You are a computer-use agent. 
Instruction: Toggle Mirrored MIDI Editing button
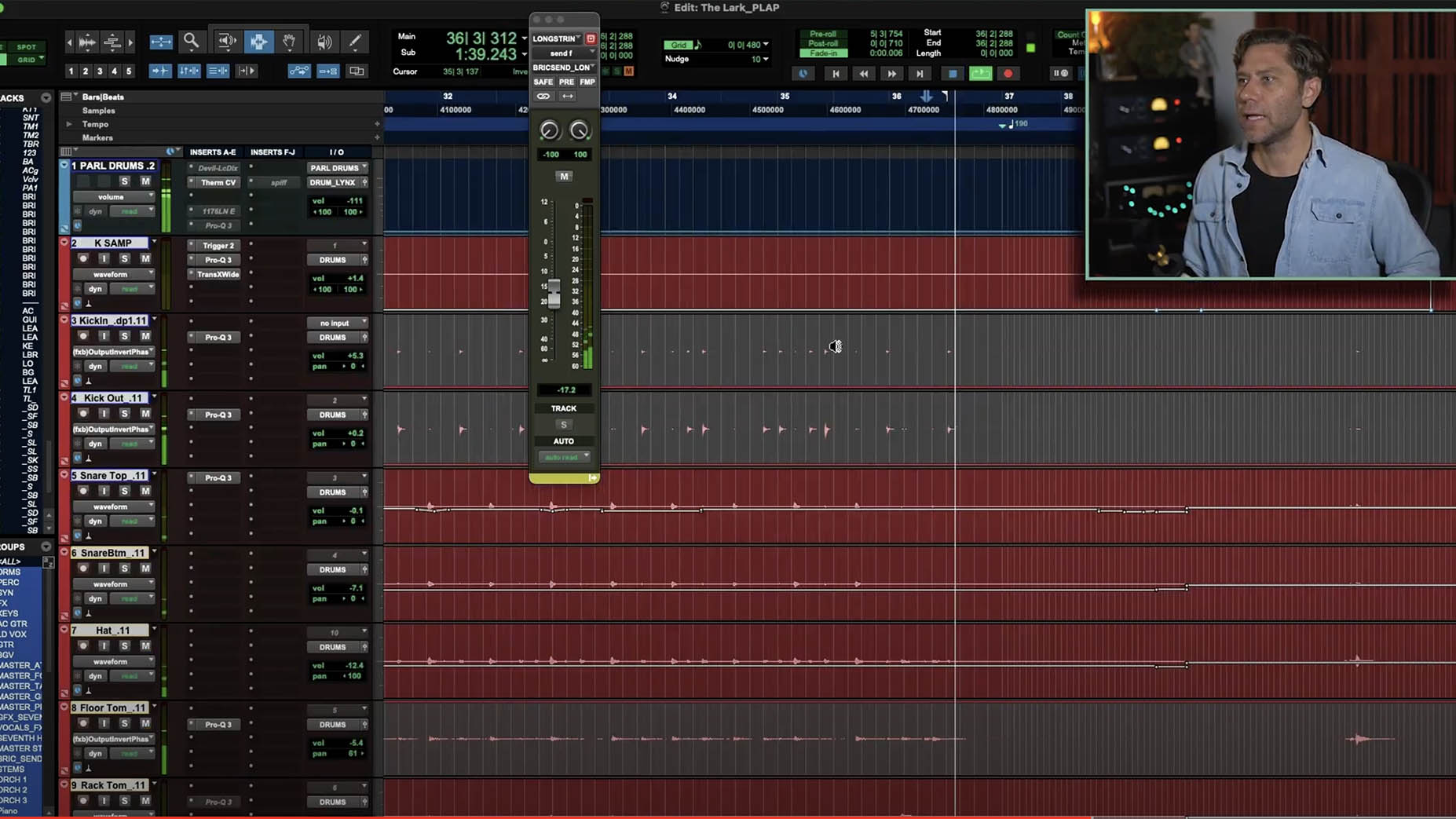coord(327,71)
